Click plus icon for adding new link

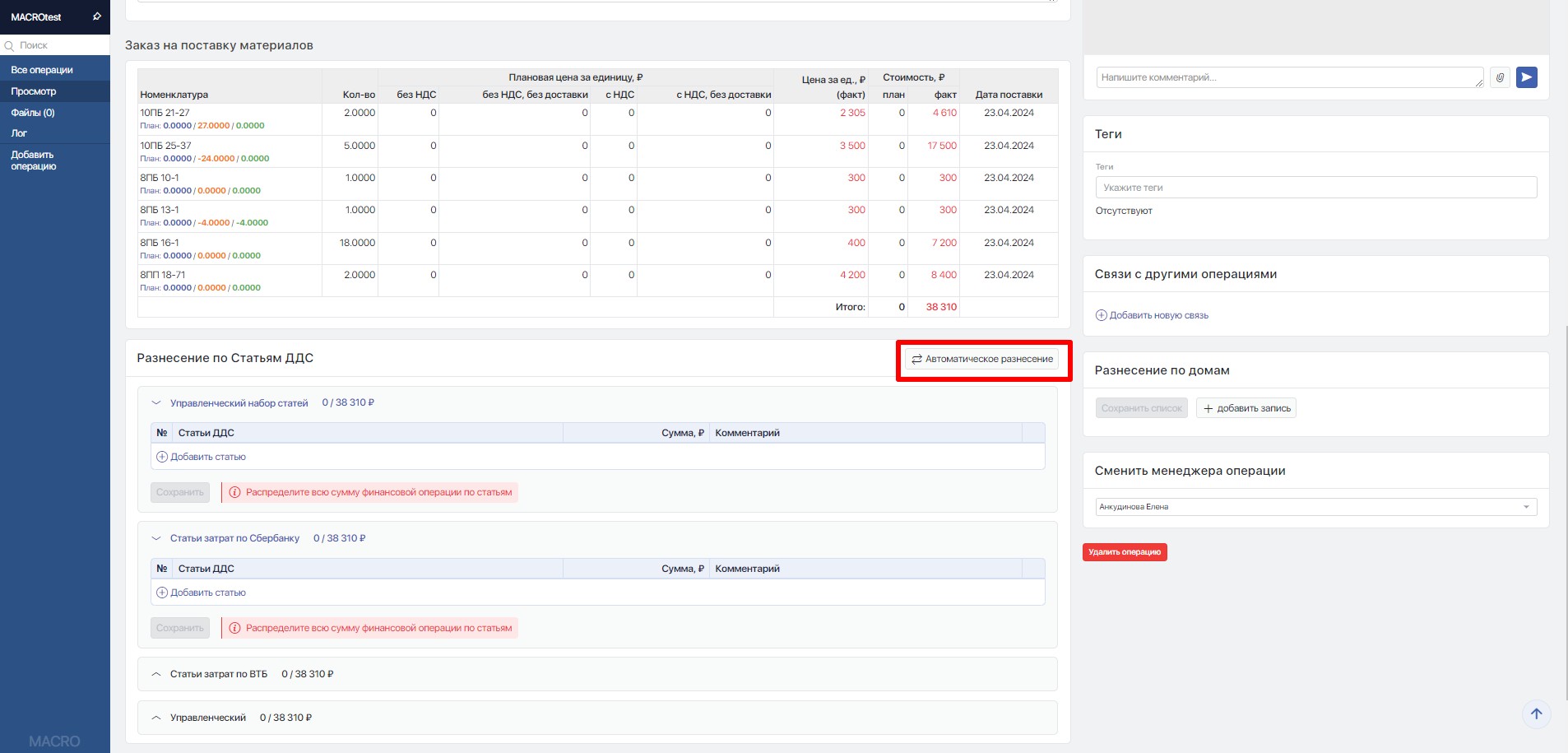pos(1101,315)
